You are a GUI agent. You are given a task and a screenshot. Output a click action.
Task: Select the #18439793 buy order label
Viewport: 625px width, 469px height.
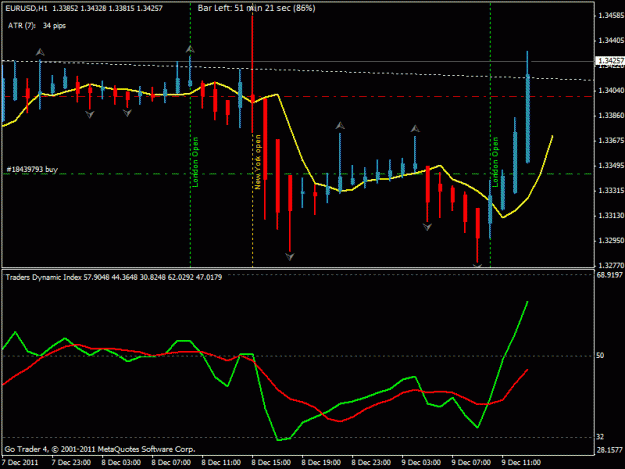pyautogui.click(x=32, y=169)
